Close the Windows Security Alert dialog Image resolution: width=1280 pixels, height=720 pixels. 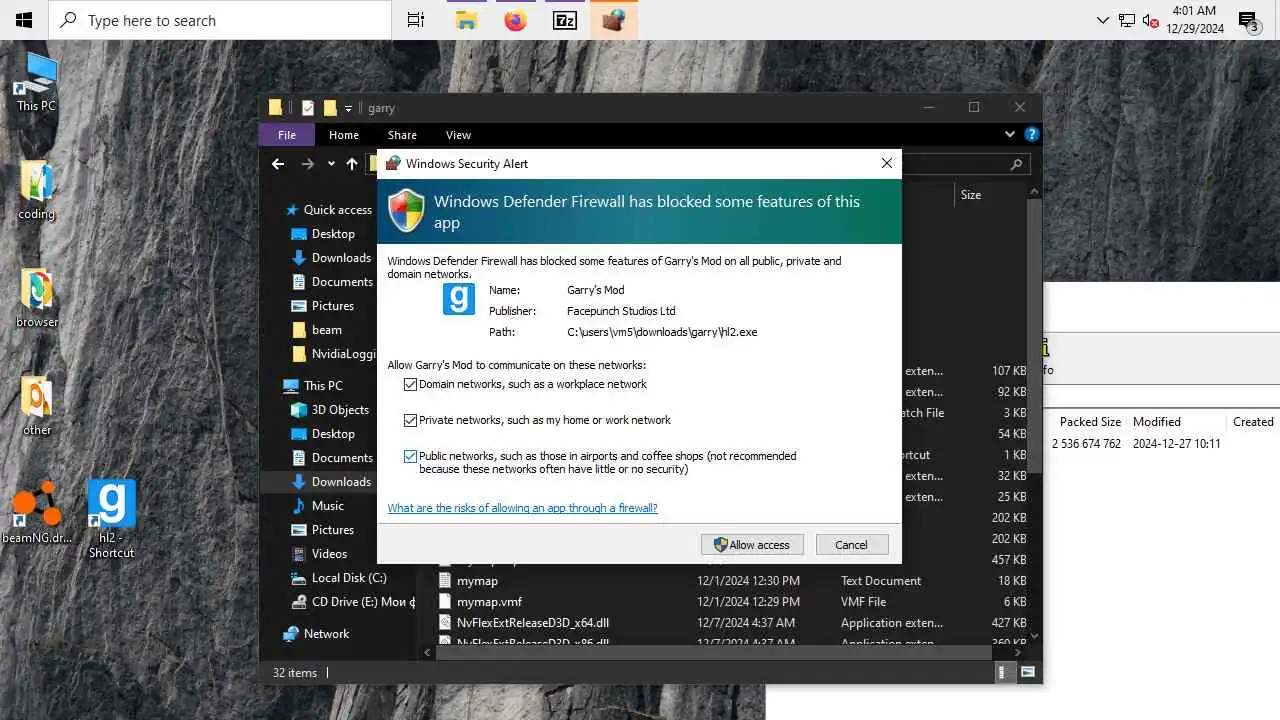click(x=886, y=163)
